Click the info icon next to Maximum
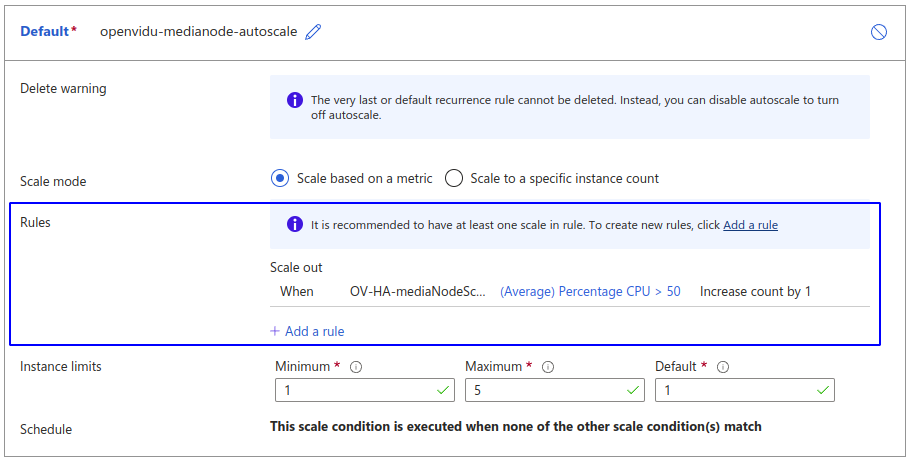Viewport: 913px width, 462px height. pyautogui.click(x=548, y=367)
